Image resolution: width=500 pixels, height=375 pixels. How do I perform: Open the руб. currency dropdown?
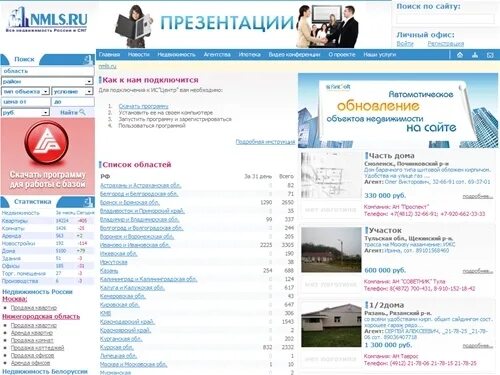[x=25, y=113]
